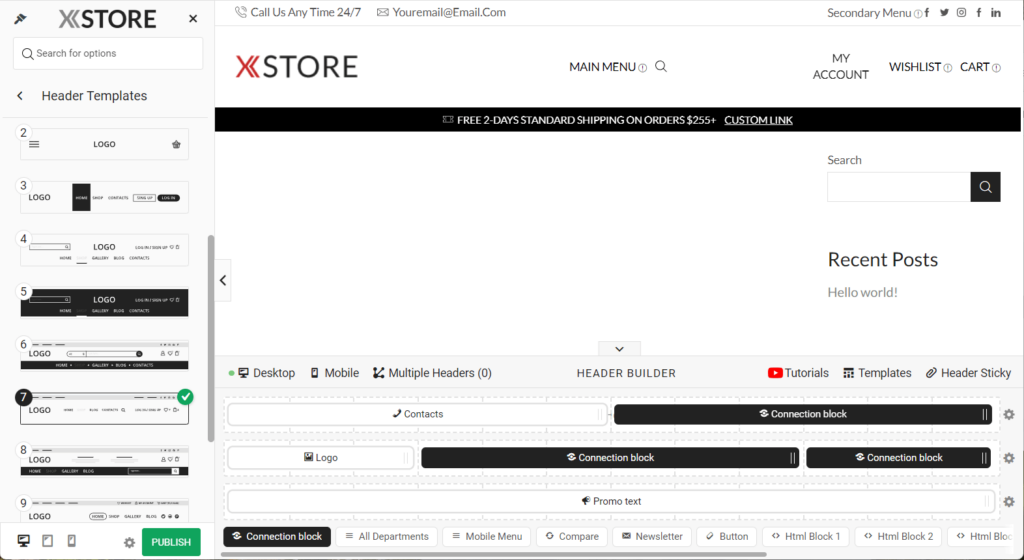1024x560 pixels.
Task: Pick the Button element
Action: [726, 537]
